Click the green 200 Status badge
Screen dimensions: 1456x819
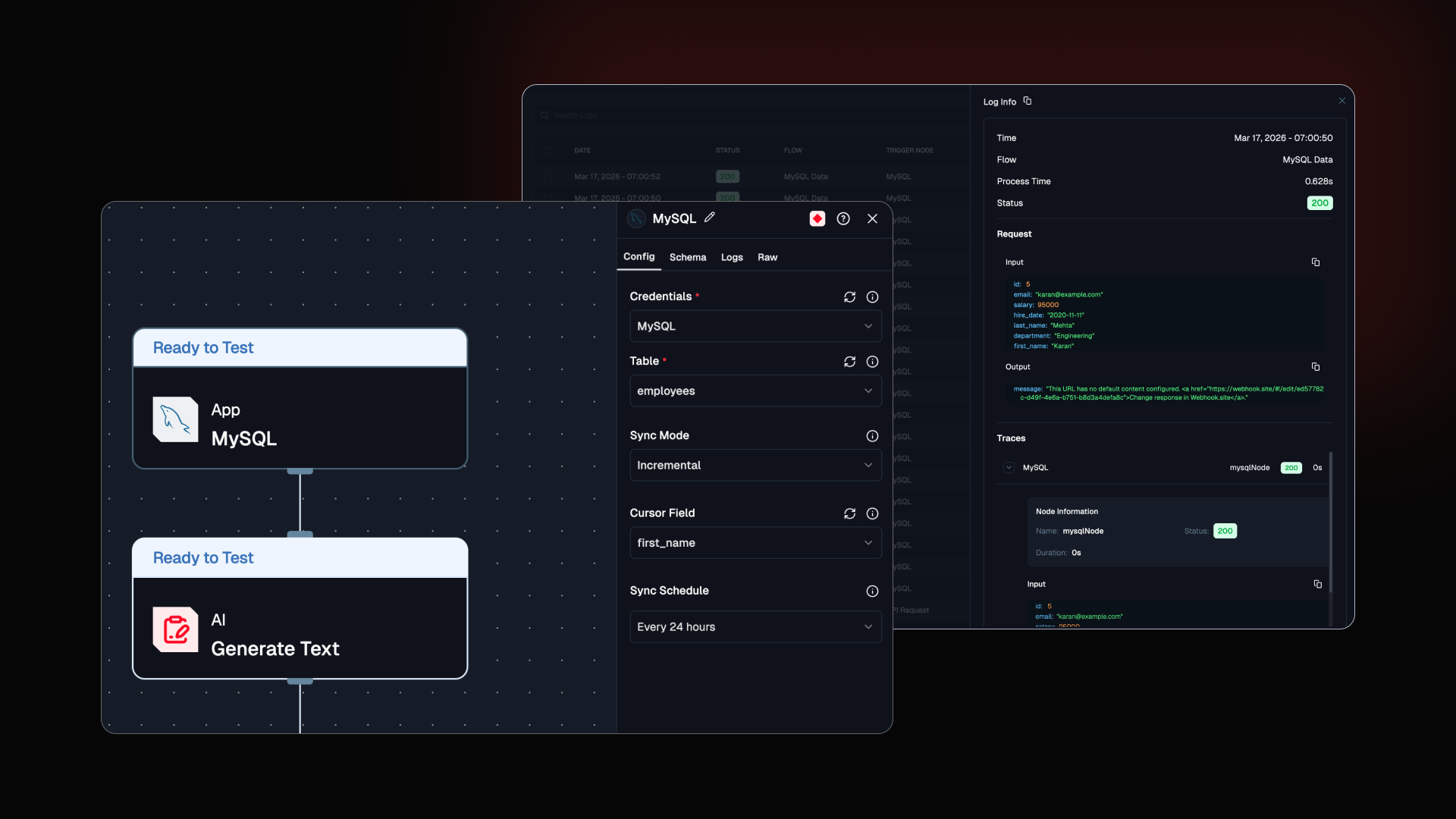click(1319, 202)
